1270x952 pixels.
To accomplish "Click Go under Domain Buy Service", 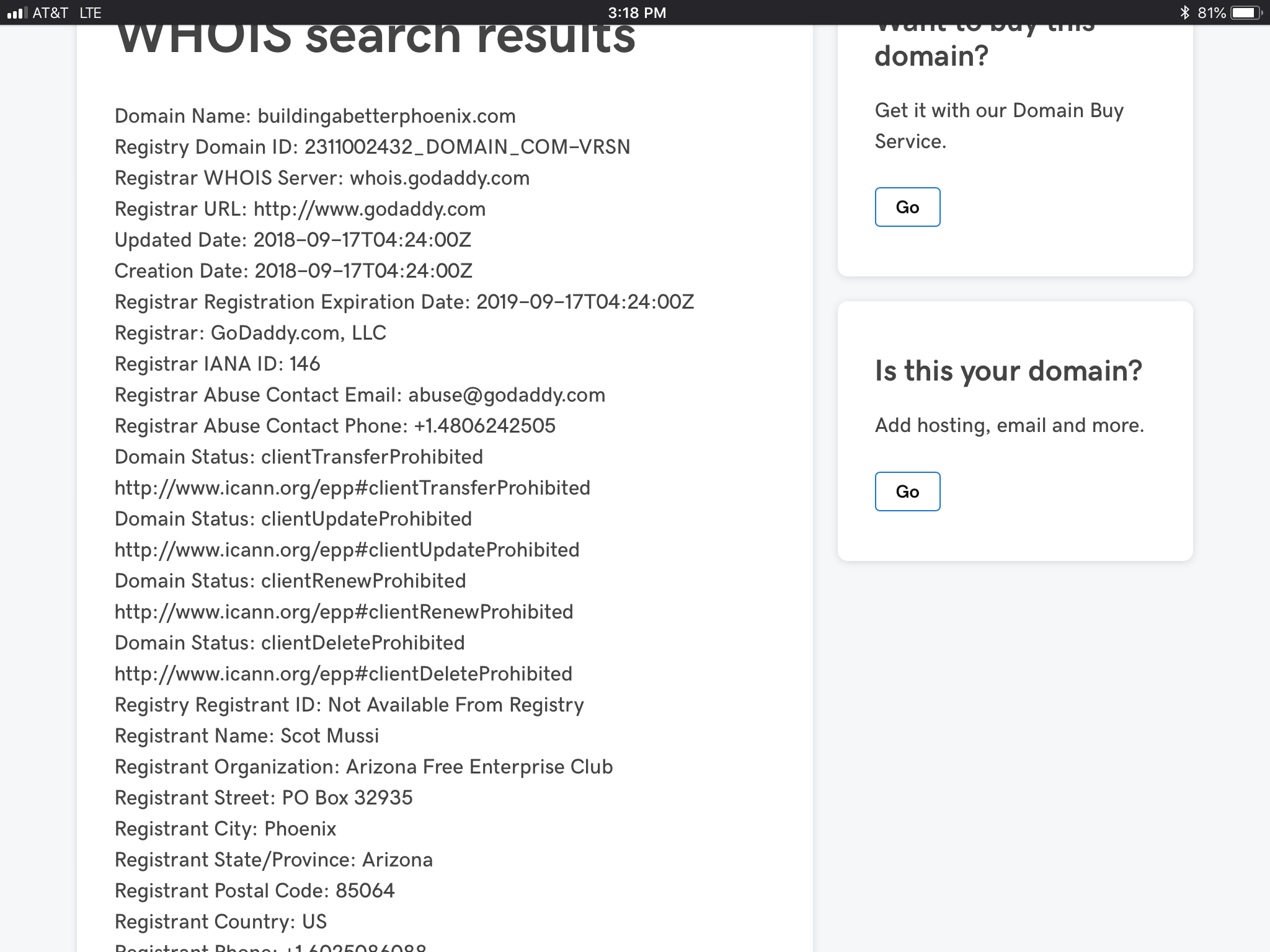I will pyautogui.click(x=907, y=207).
